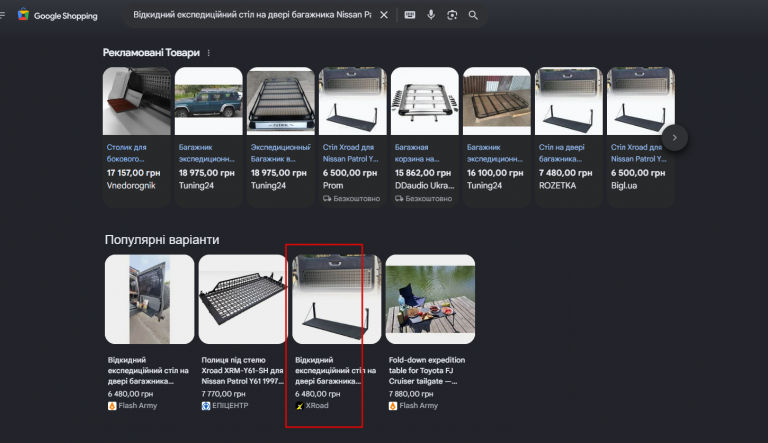768x443 pixels.
Task: Click the free-delivery truck icon under Prom
Action: pyautogui.click(x=327, y=198)
